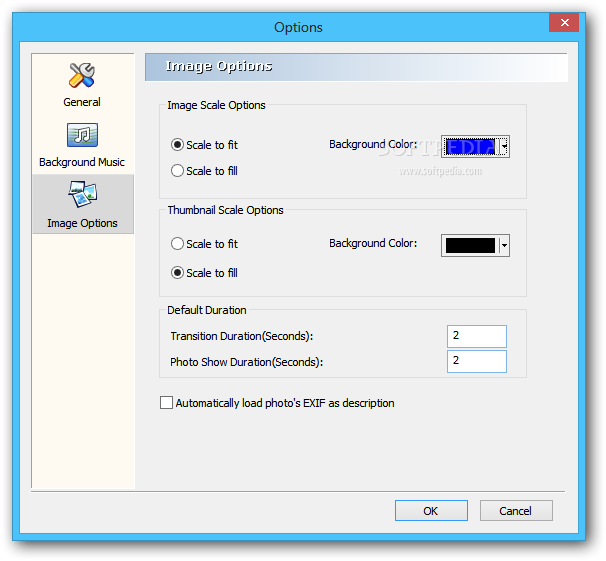Click the Default Duration group title

coord(207,310)
